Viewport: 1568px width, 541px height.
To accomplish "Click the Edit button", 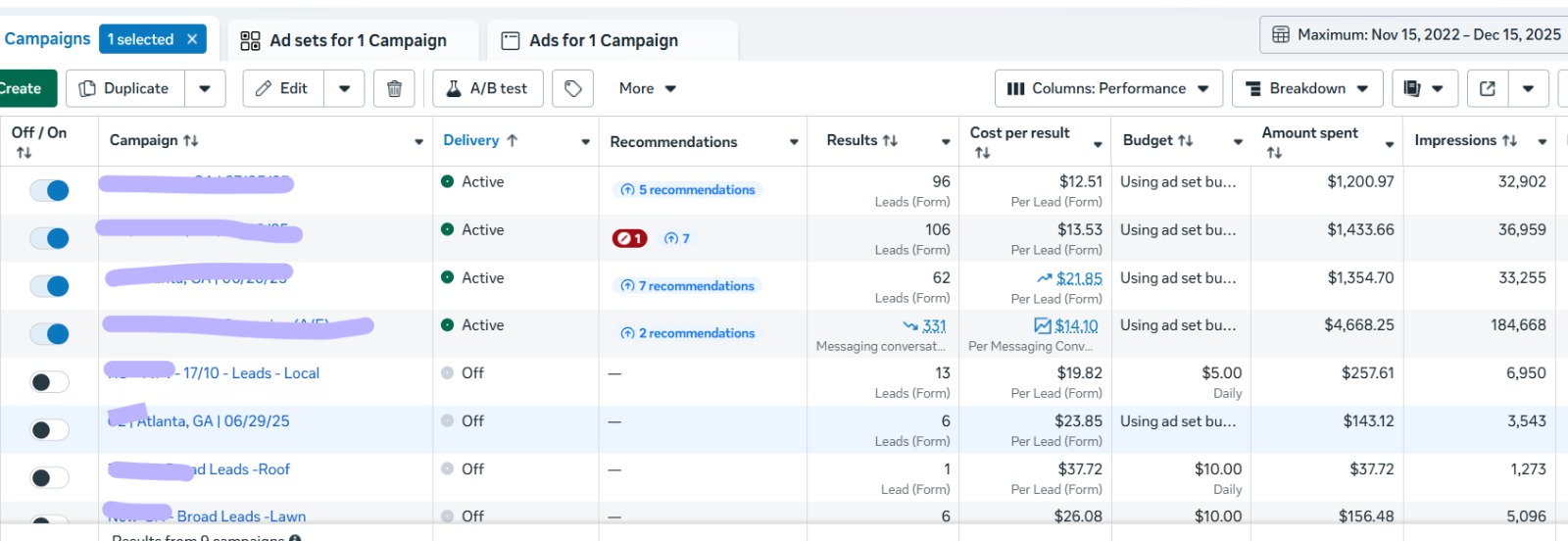I will pyautogui.click(x=283, y=88).
